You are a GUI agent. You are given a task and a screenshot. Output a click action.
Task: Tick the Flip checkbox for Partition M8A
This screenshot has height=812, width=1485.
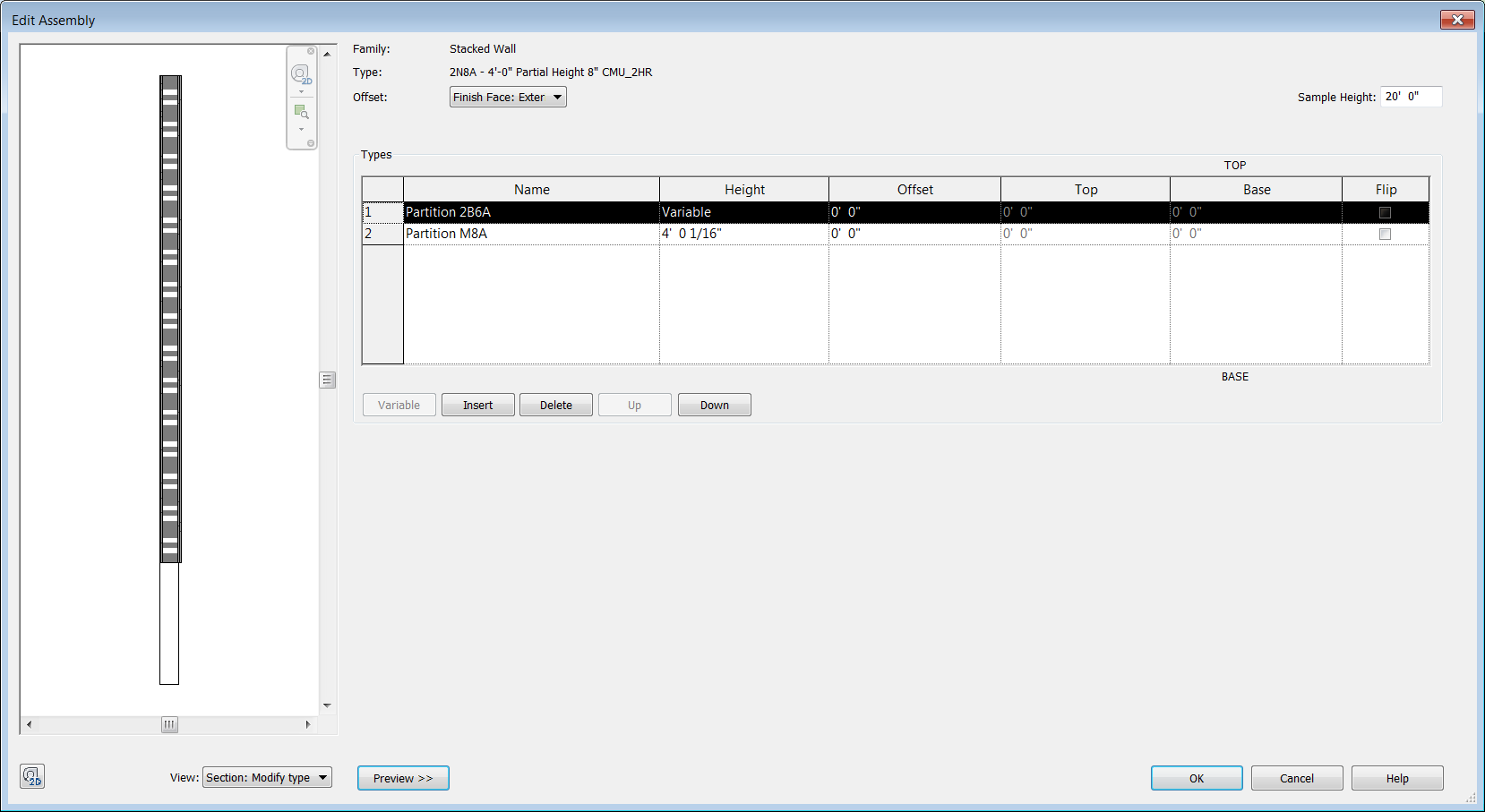tap(1385, 234)
